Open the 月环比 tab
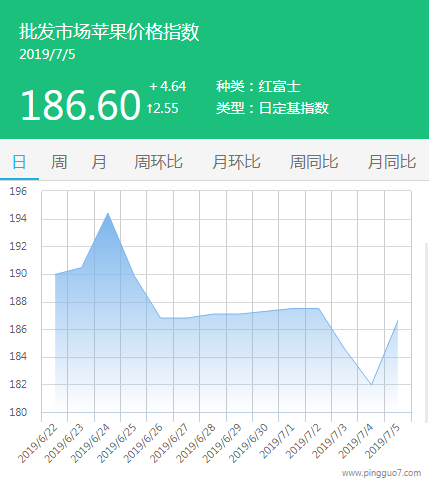This screenshot has width=429, height=485. [x=236, y=162]
